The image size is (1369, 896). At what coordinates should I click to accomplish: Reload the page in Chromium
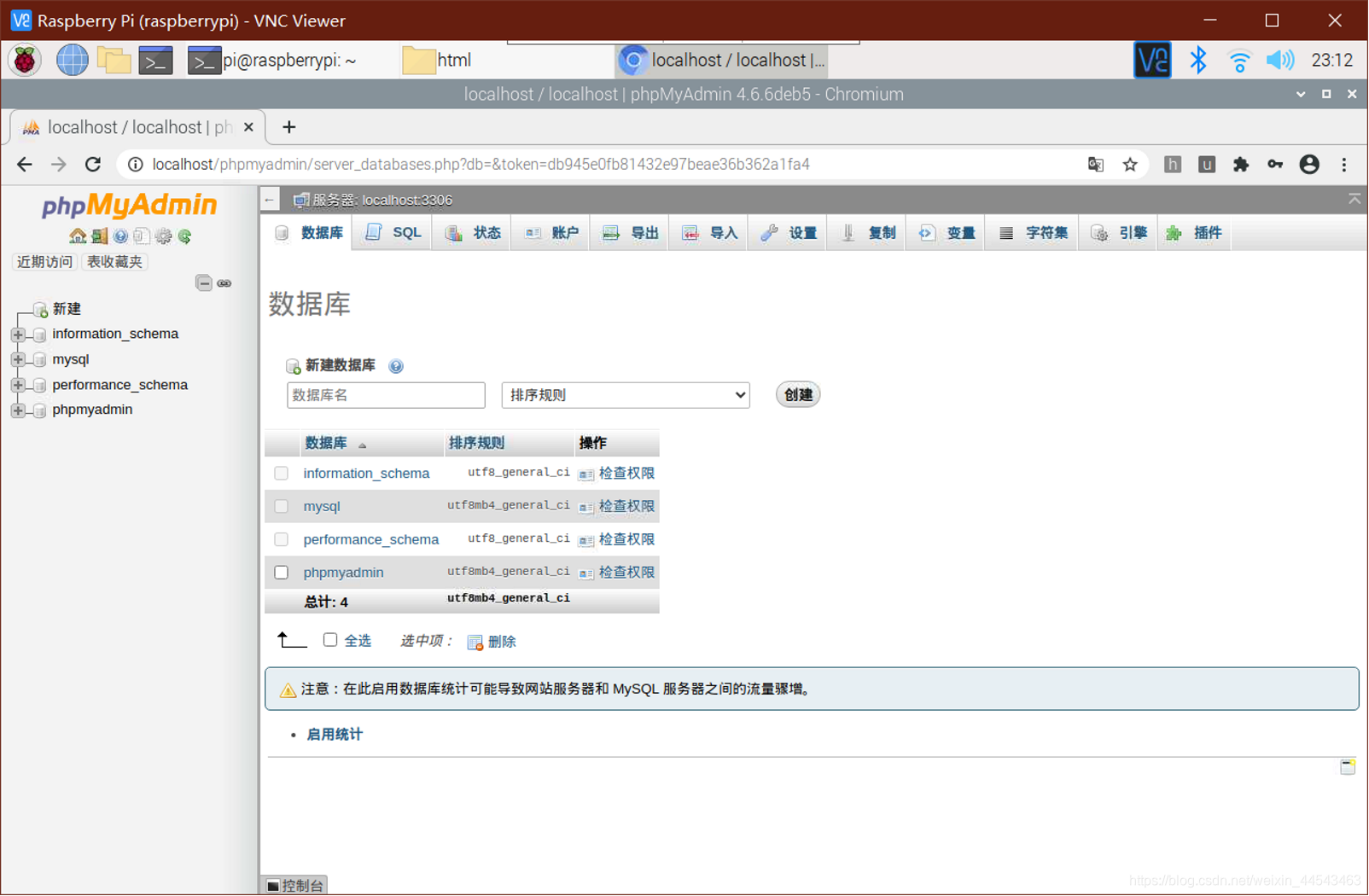coord(93,165)
